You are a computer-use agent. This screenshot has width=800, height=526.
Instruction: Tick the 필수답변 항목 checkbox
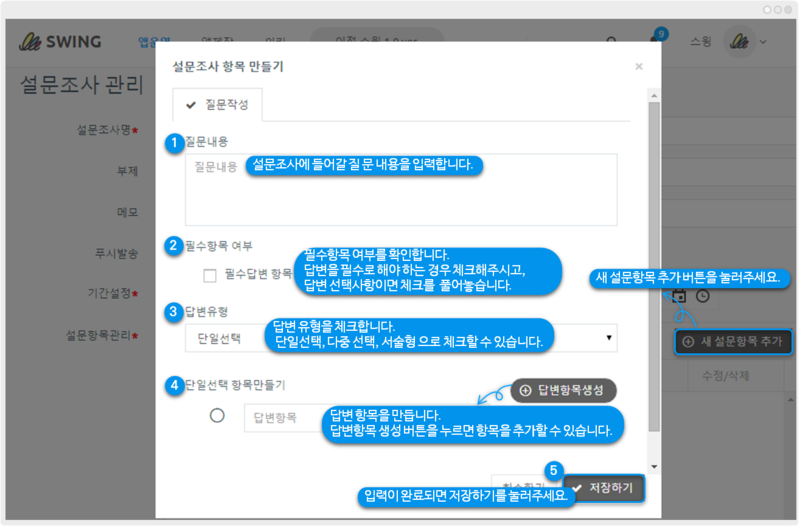210,274
